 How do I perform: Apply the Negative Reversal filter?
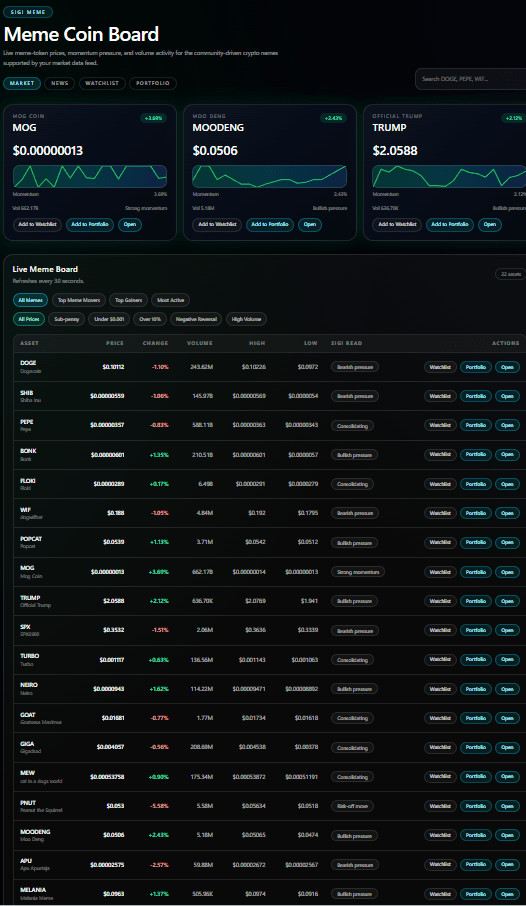196,319
